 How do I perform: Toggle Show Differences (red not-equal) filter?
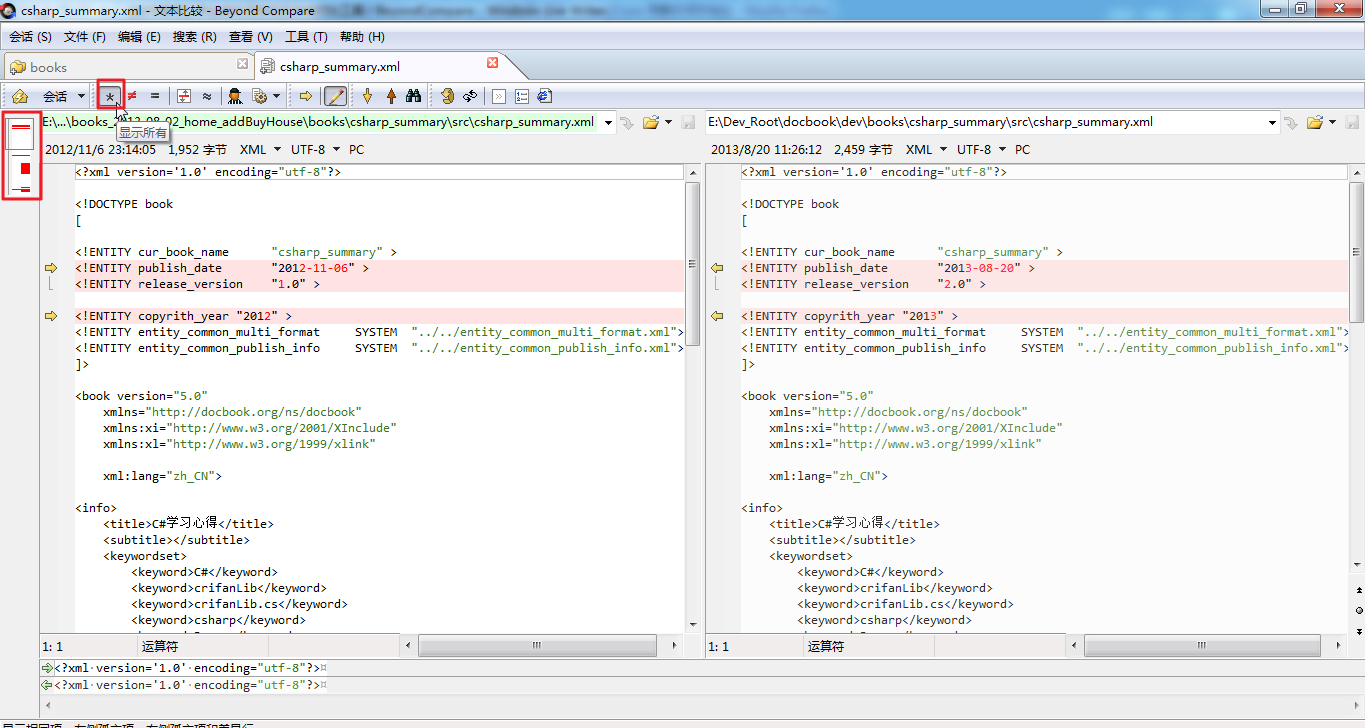[132, 96]
